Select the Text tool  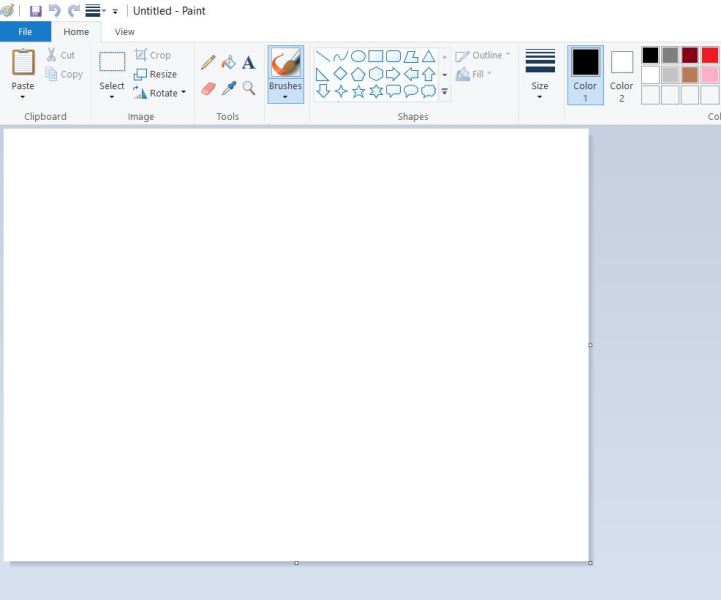click(248, 62)
